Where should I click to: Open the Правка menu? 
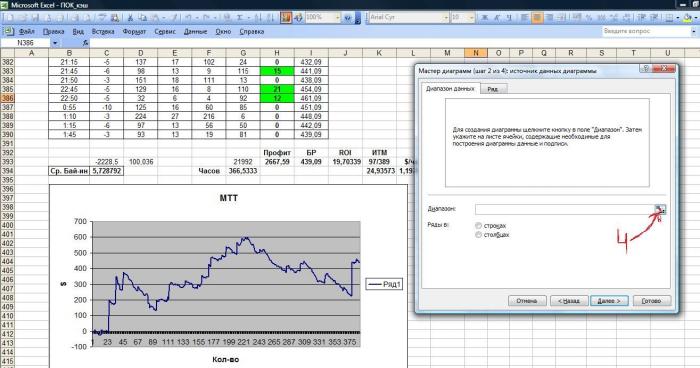click(x=54, y=32)
